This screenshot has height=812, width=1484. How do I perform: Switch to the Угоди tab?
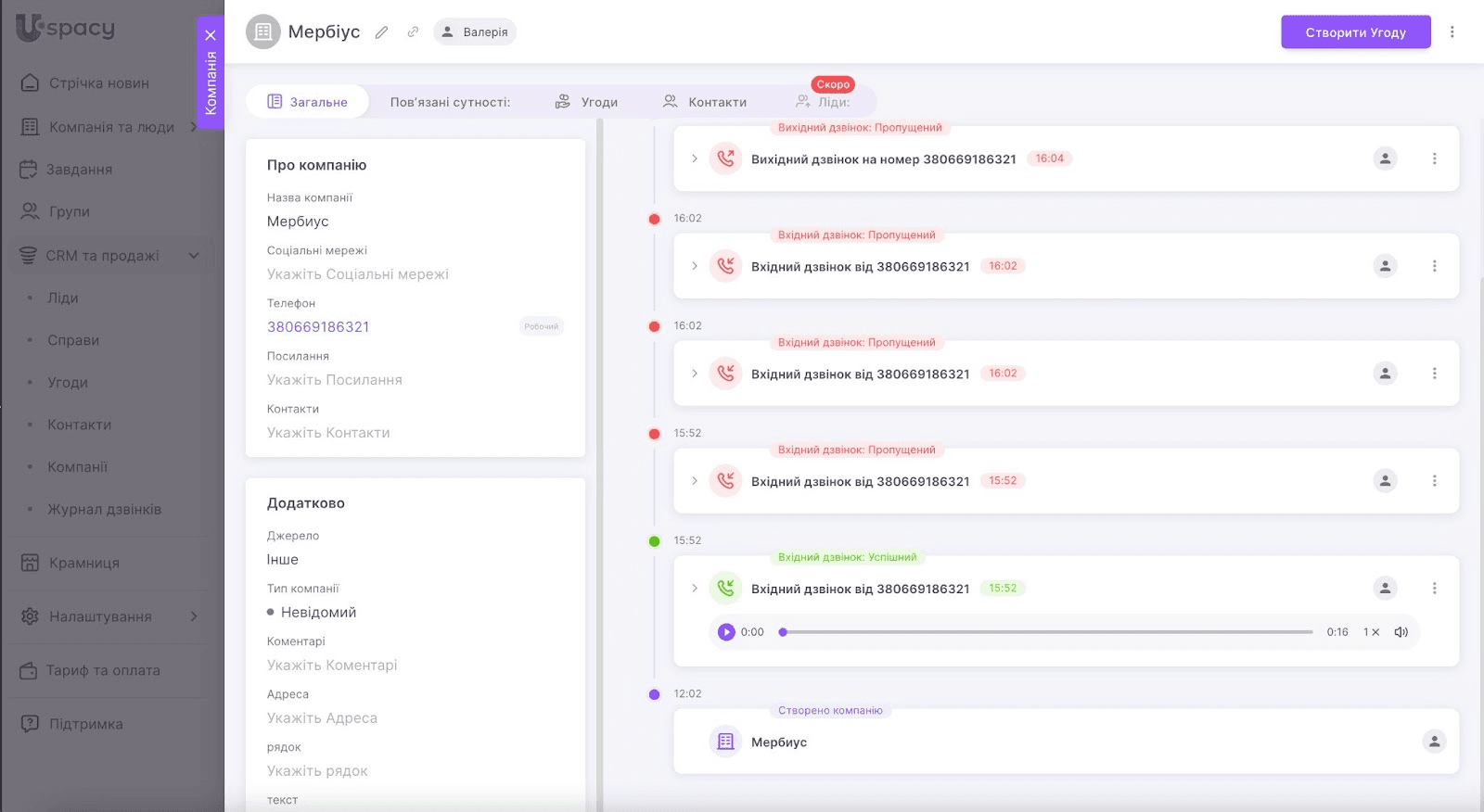click(587, 102)
